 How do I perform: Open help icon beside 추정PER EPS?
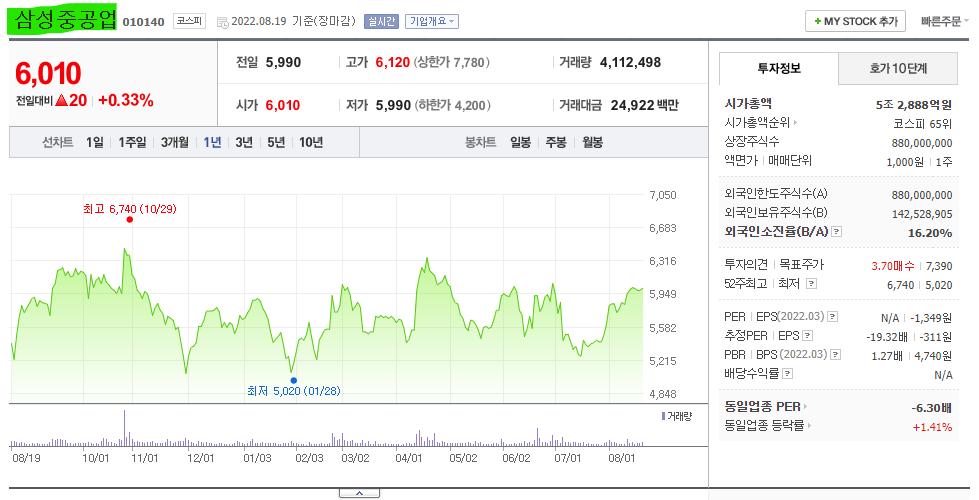[807, 336]
